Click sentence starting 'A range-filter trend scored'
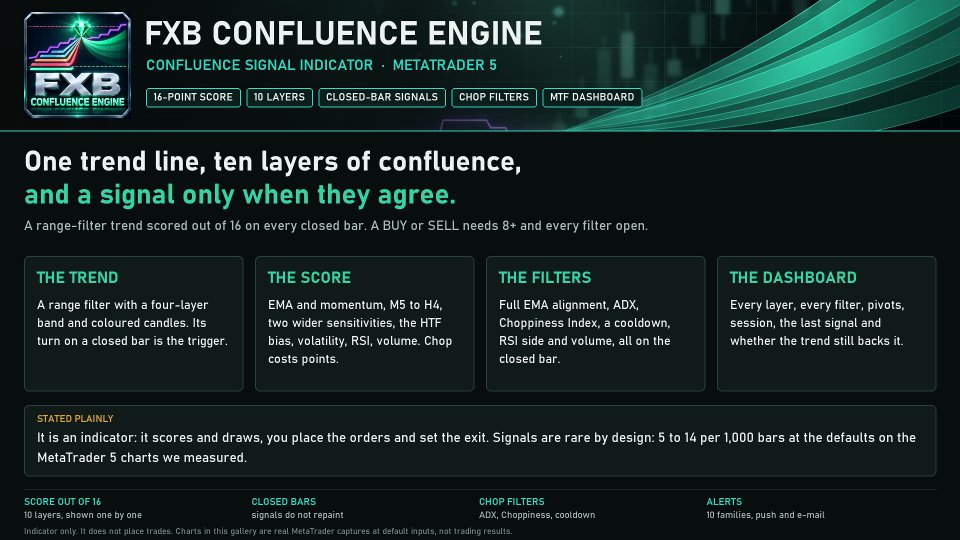960x540 pixels. point(336,226)
